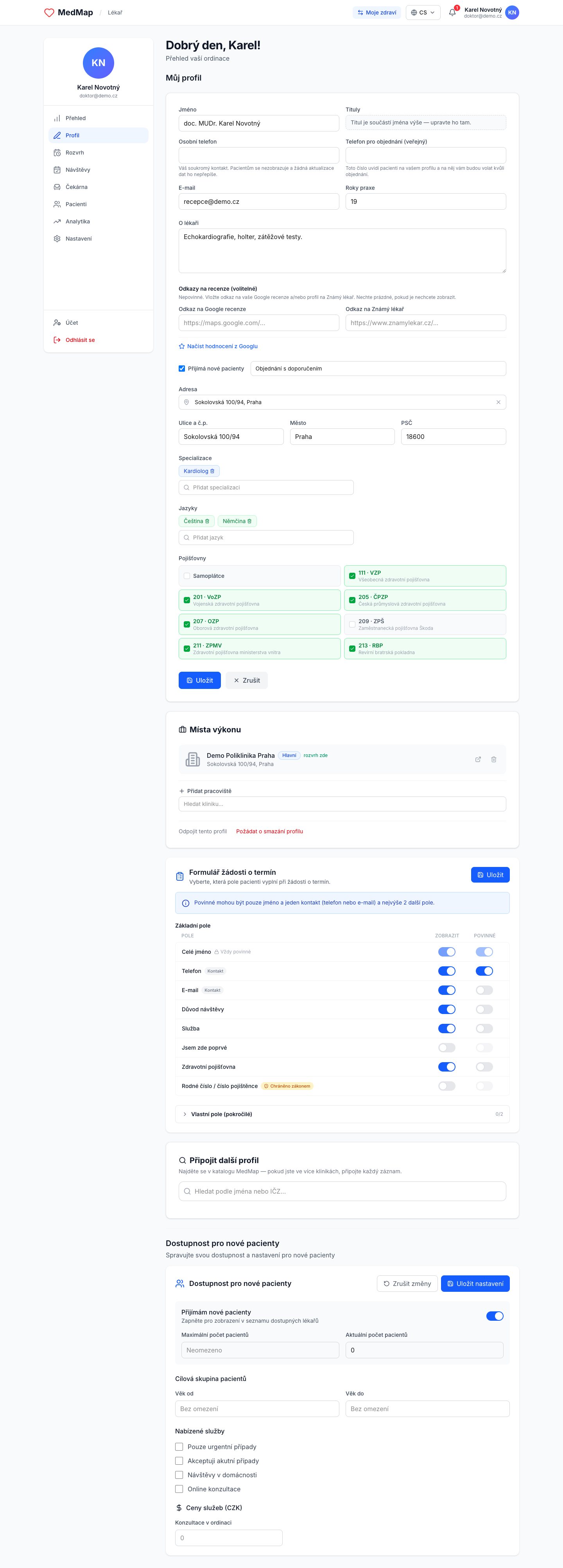This screenshot has height=1568, width=563.
Task: Open Demo Poliklinika Praha external link icon
Action: pyautogui.click(x=478, y=760)
